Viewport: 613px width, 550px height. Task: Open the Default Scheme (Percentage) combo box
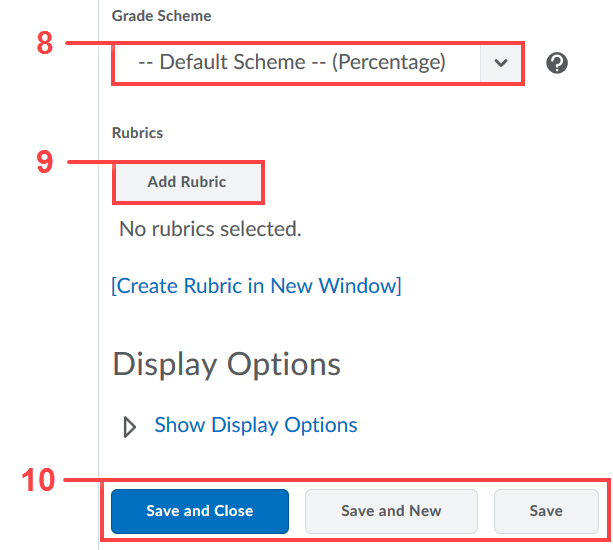click(x=317, y=63)
